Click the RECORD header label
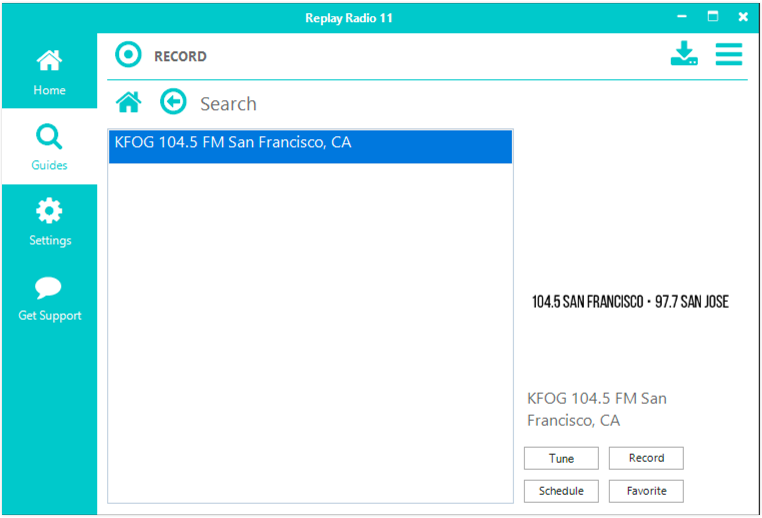 180,56
